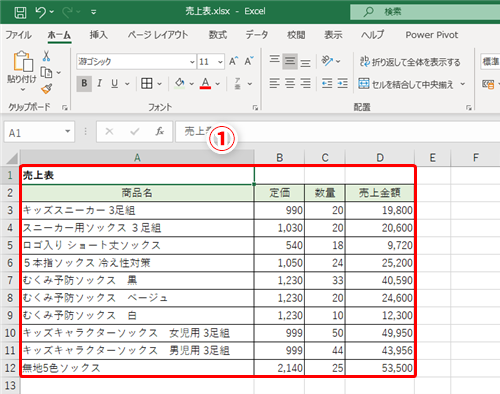This screenshot has width=500, height=394.
Task: Switch to the 挿入 tab
Action: coord(99,35)
